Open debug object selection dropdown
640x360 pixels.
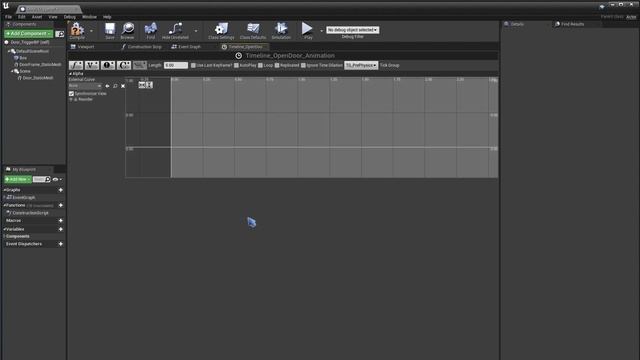tap(353, 30)
